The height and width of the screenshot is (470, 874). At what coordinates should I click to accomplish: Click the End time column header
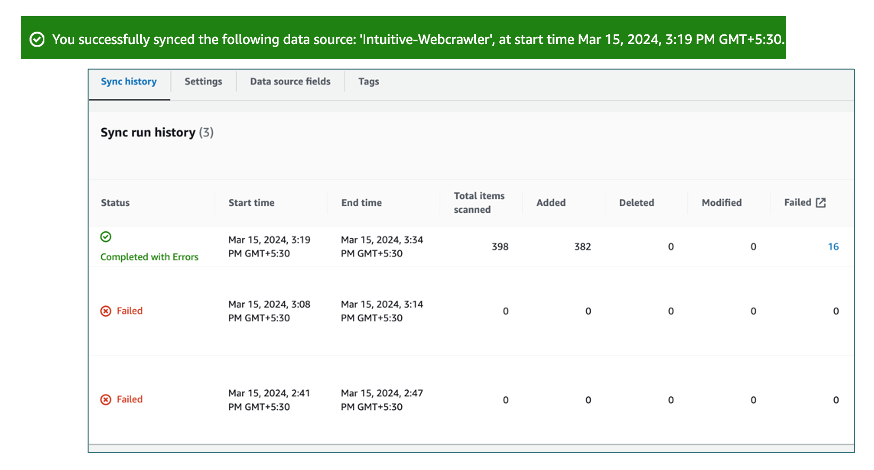pyautogui.click(x=361, y=203)
